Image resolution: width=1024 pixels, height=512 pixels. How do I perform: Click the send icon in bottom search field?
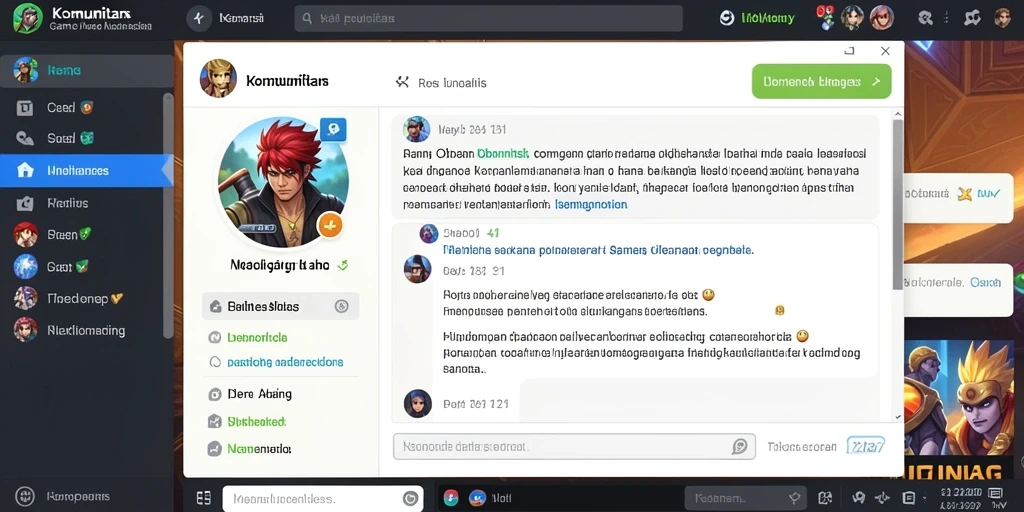click(410, 499)
